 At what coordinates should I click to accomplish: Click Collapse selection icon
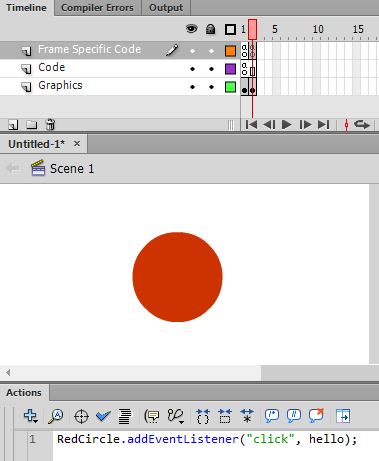(225, 416)
